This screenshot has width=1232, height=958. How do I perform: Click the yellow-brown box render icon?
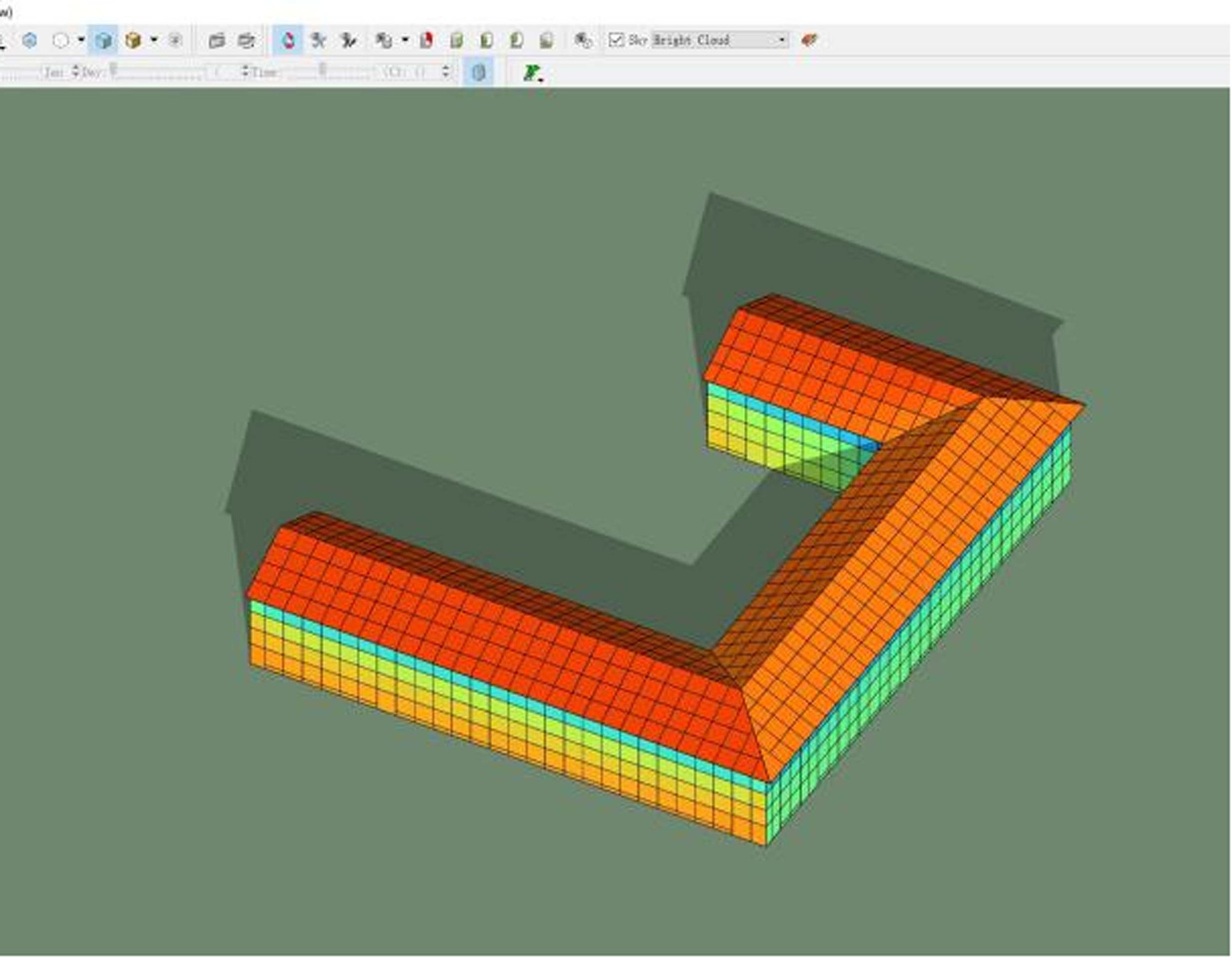point(132,41)
